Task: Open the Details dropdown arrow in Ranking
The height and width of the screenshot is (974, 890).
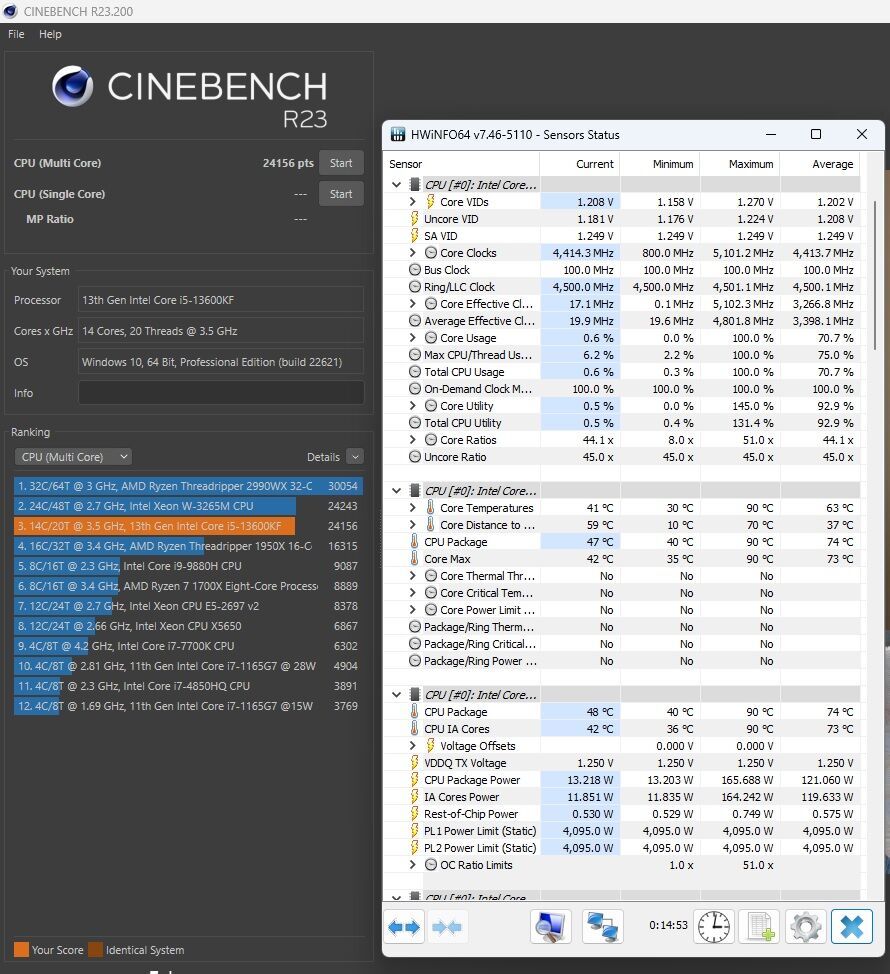Action: tap(355, 457)
